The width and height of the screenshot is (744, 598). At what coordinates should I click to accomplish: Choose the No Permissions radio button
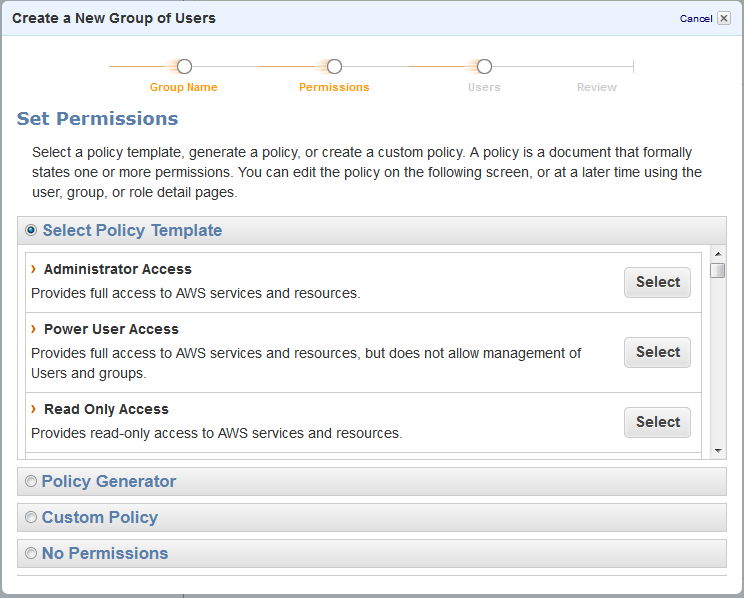pos(31,553)
